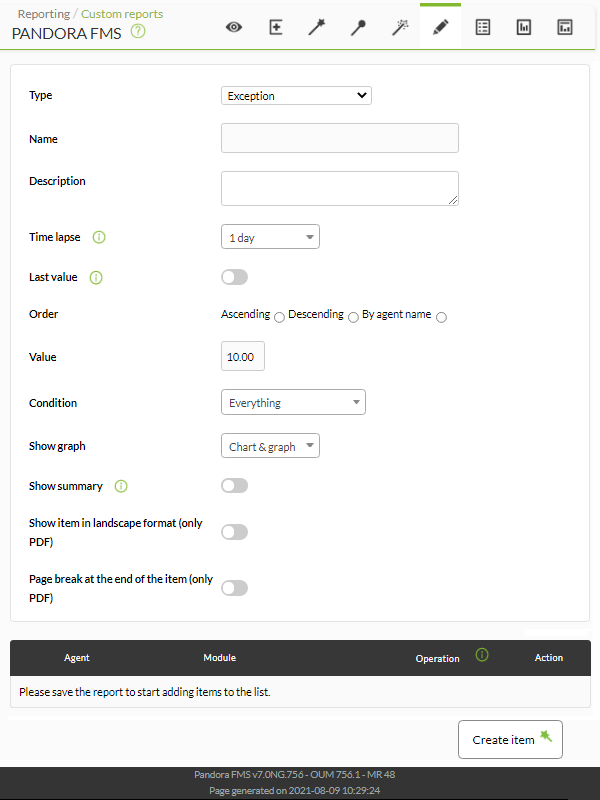Viewport: 600px width, 800px height.
Task: Turn on landscape format PDF switch
Action: coord(235,532)
